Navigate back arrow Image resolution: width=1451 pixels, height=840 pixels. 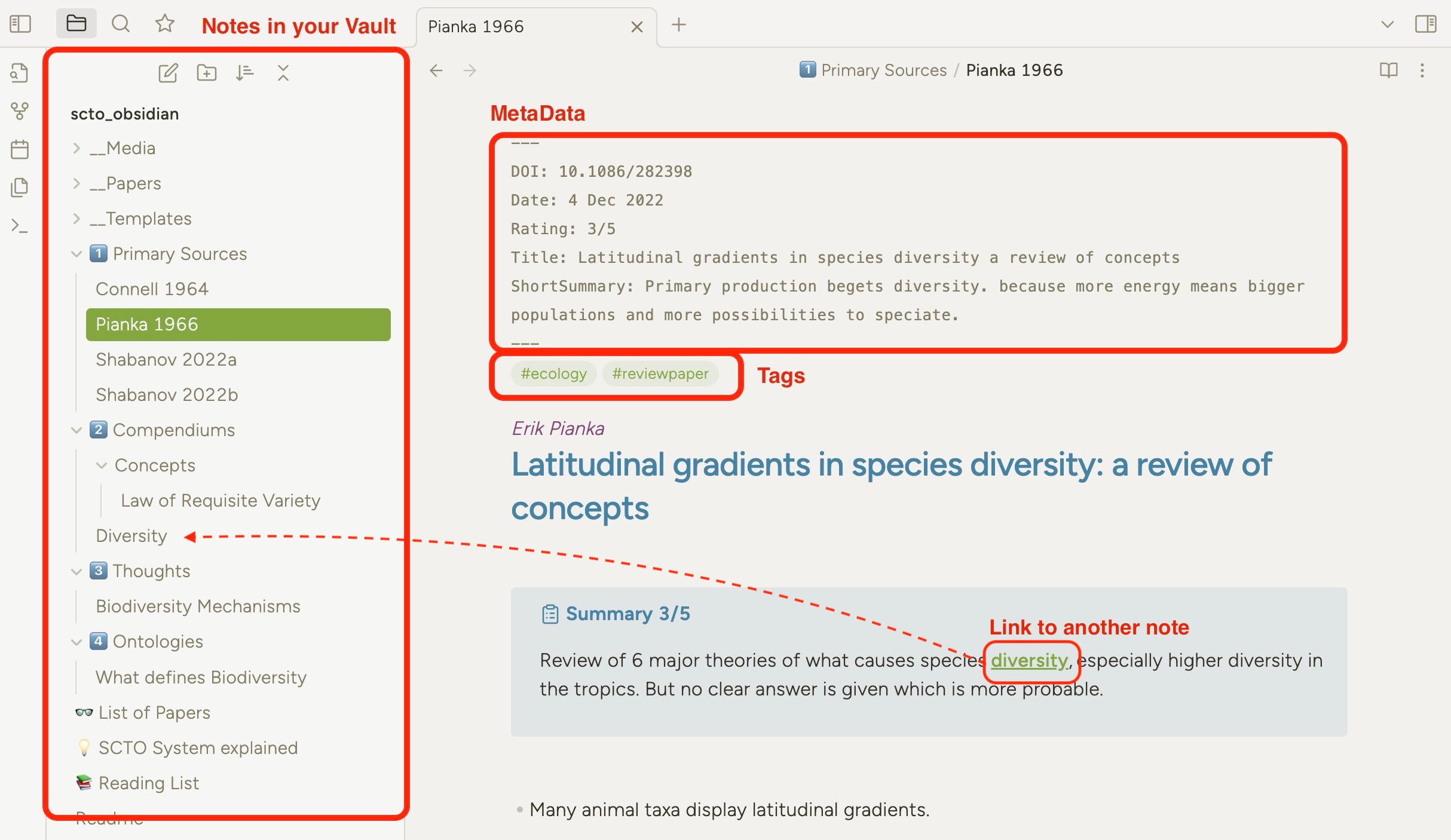tap(436, 70)
